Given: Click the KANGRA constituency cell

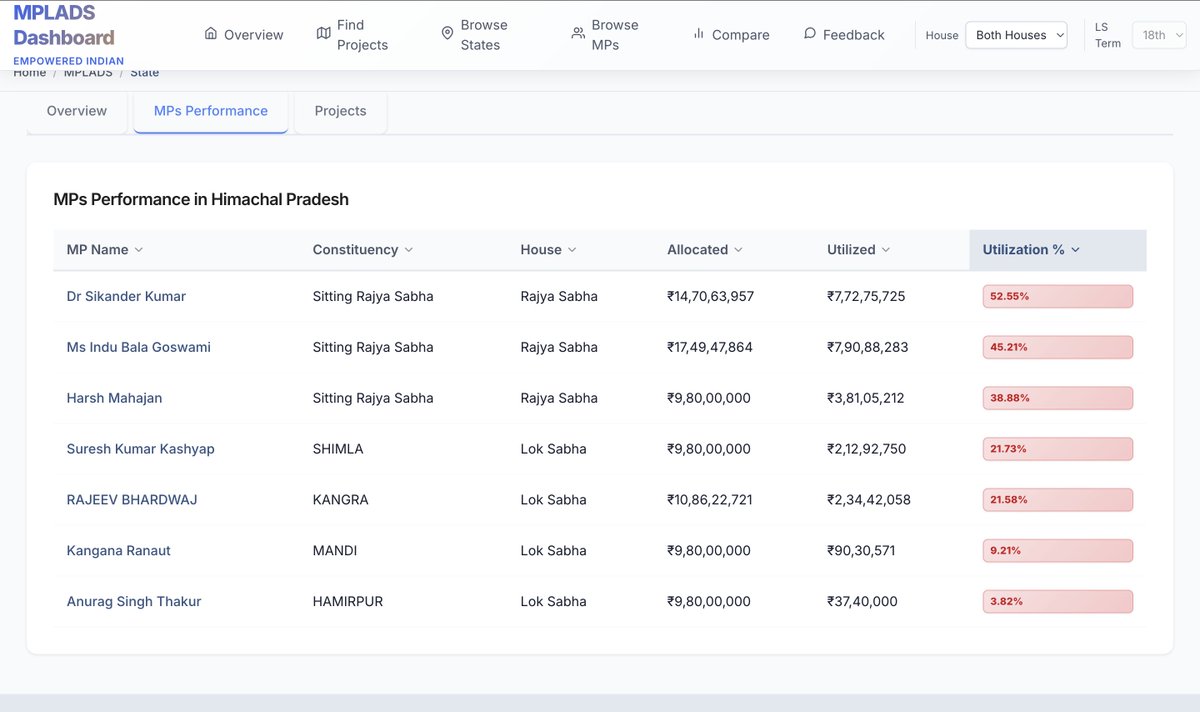Looking at the screenshot, I should tap(340, 500).
